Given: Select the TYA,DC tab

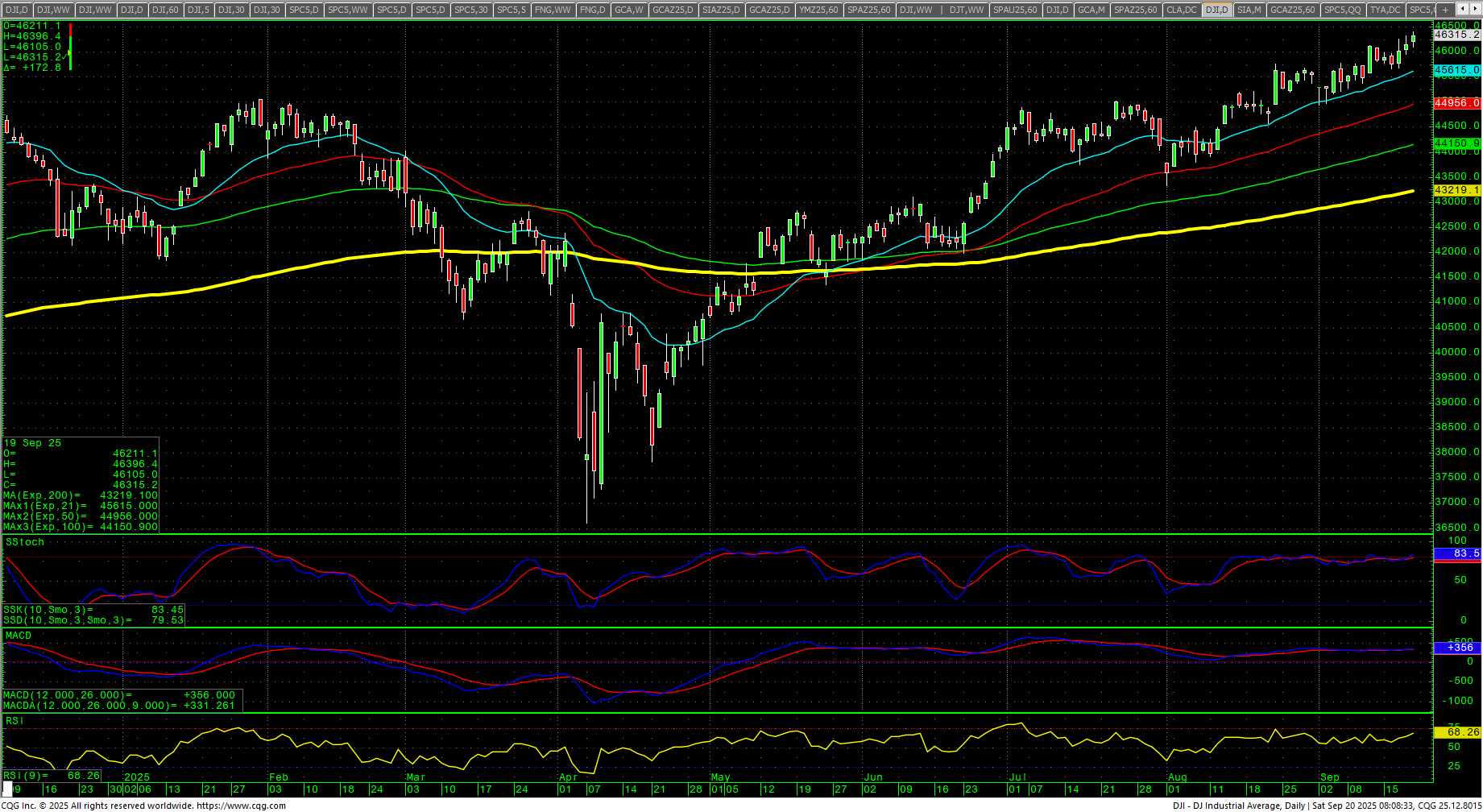Looking at the screenshot, I should click(1385, 10).
